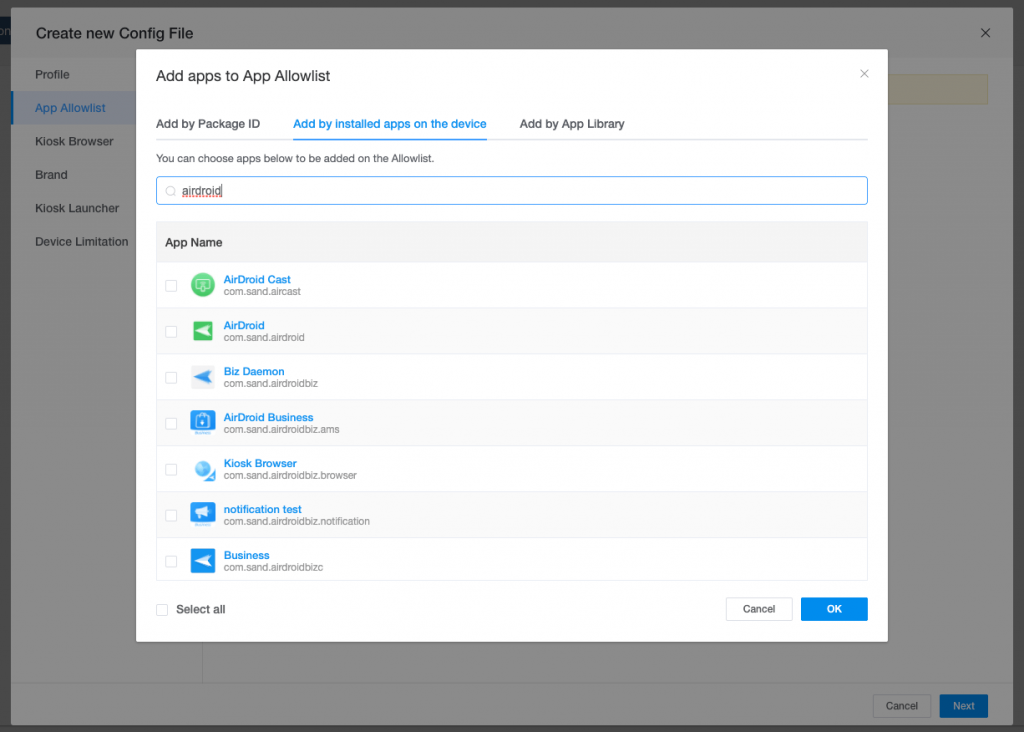This screenshot has height=732, width=1024.
Task: Go to Kiosk Browser sidebar section
Action: (74, 141)
